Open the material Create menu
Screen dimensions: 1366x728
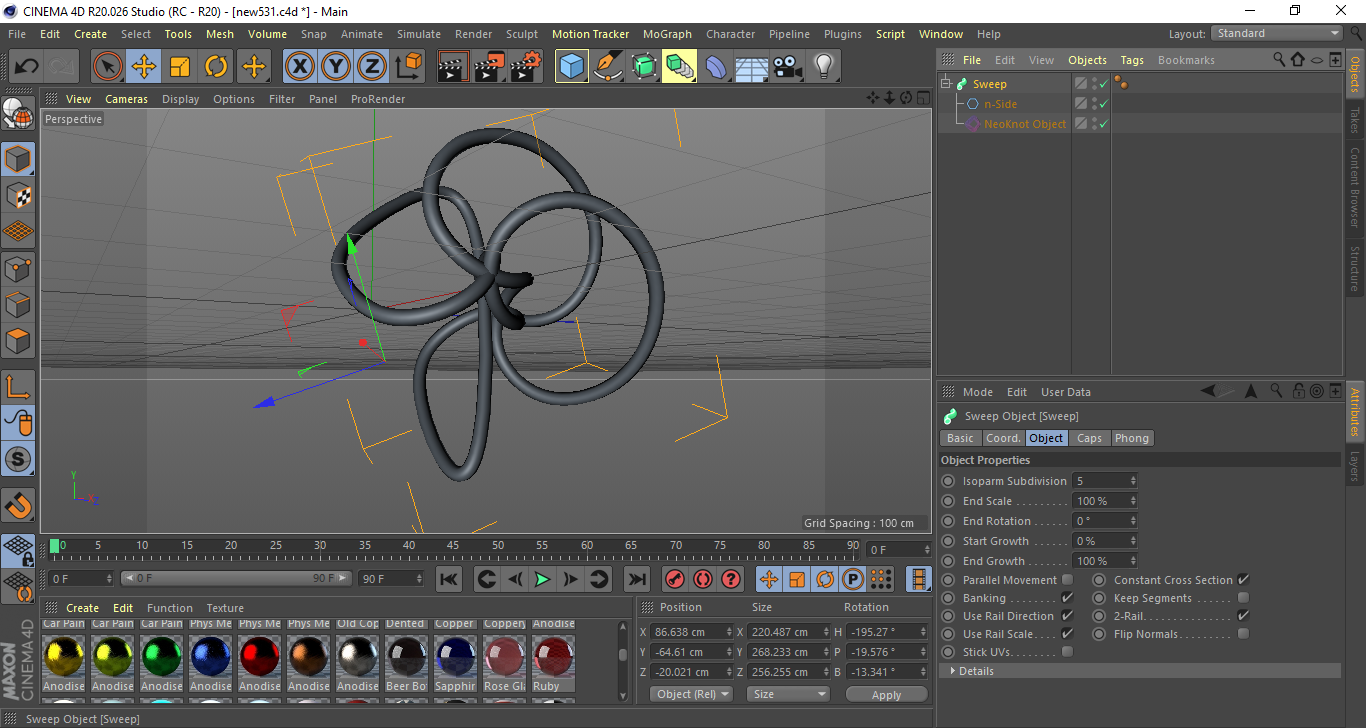click(82, 608)
